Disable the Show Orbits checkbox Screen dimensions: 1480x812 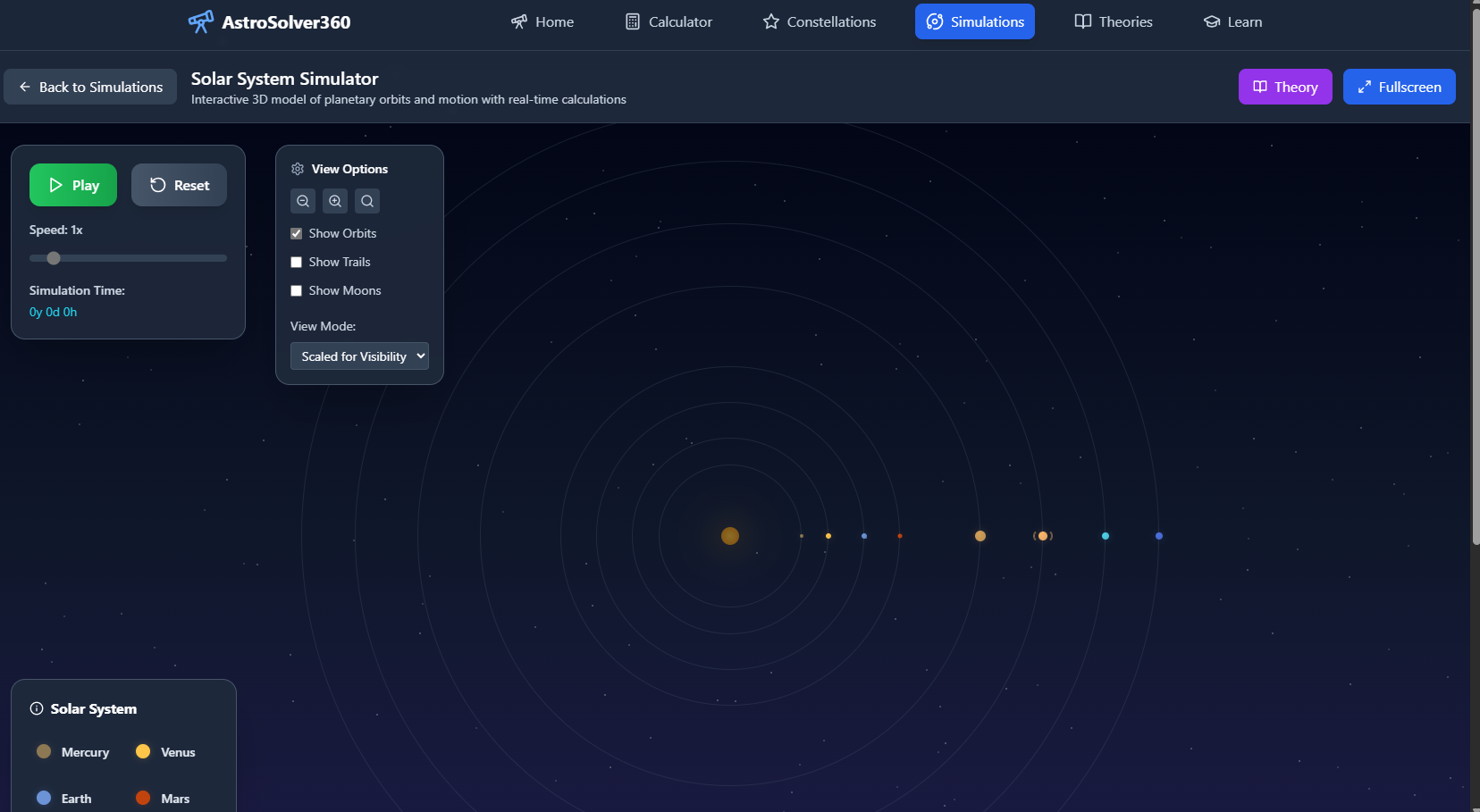tap(296, 233)
